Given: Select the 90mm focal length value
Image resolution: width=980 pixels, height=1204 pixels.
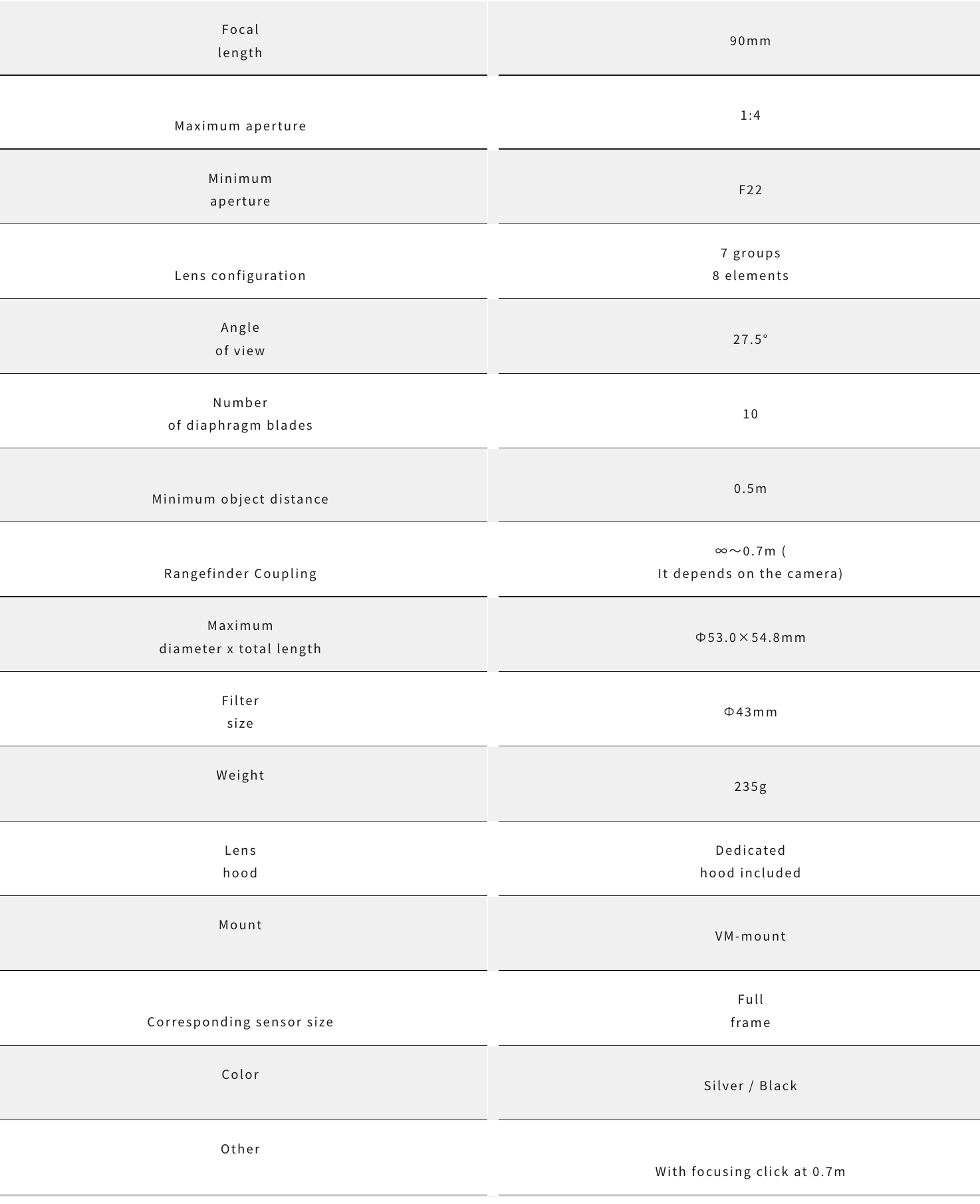Looking at the screenshot, I should 750,41.
